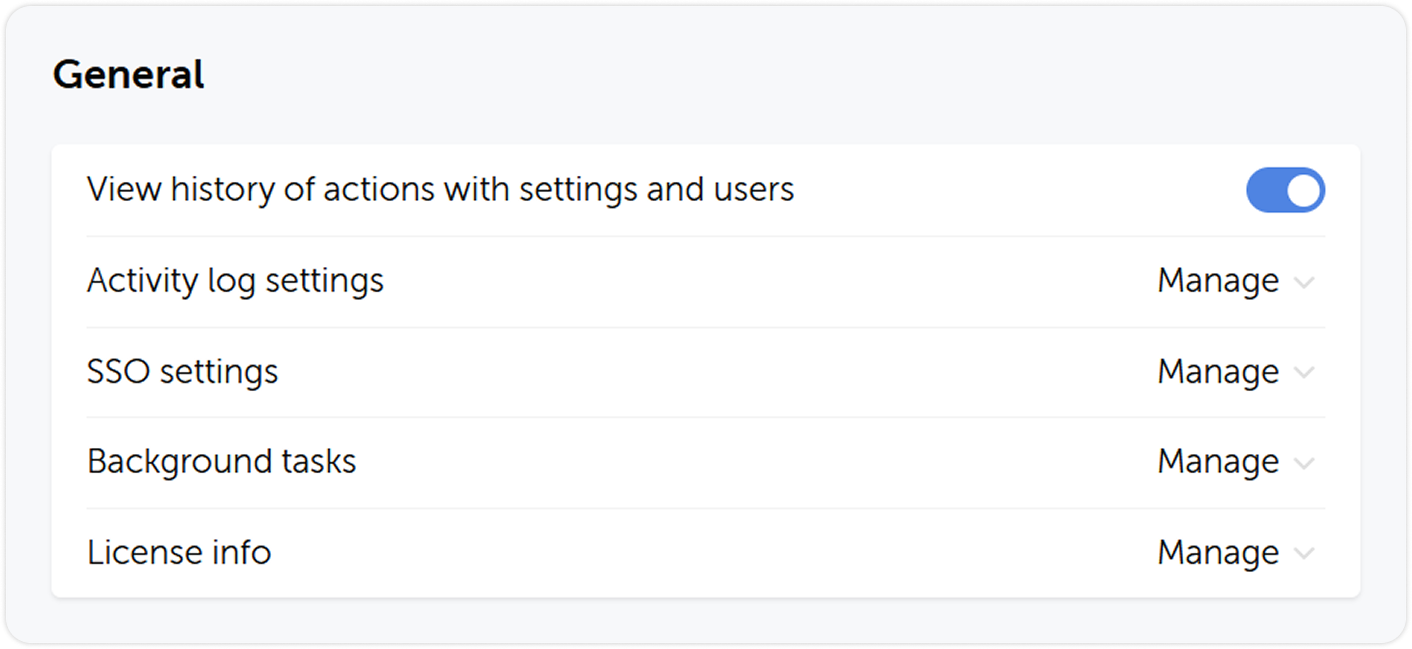Click Manage for SSO settings

pos(1218,371)
